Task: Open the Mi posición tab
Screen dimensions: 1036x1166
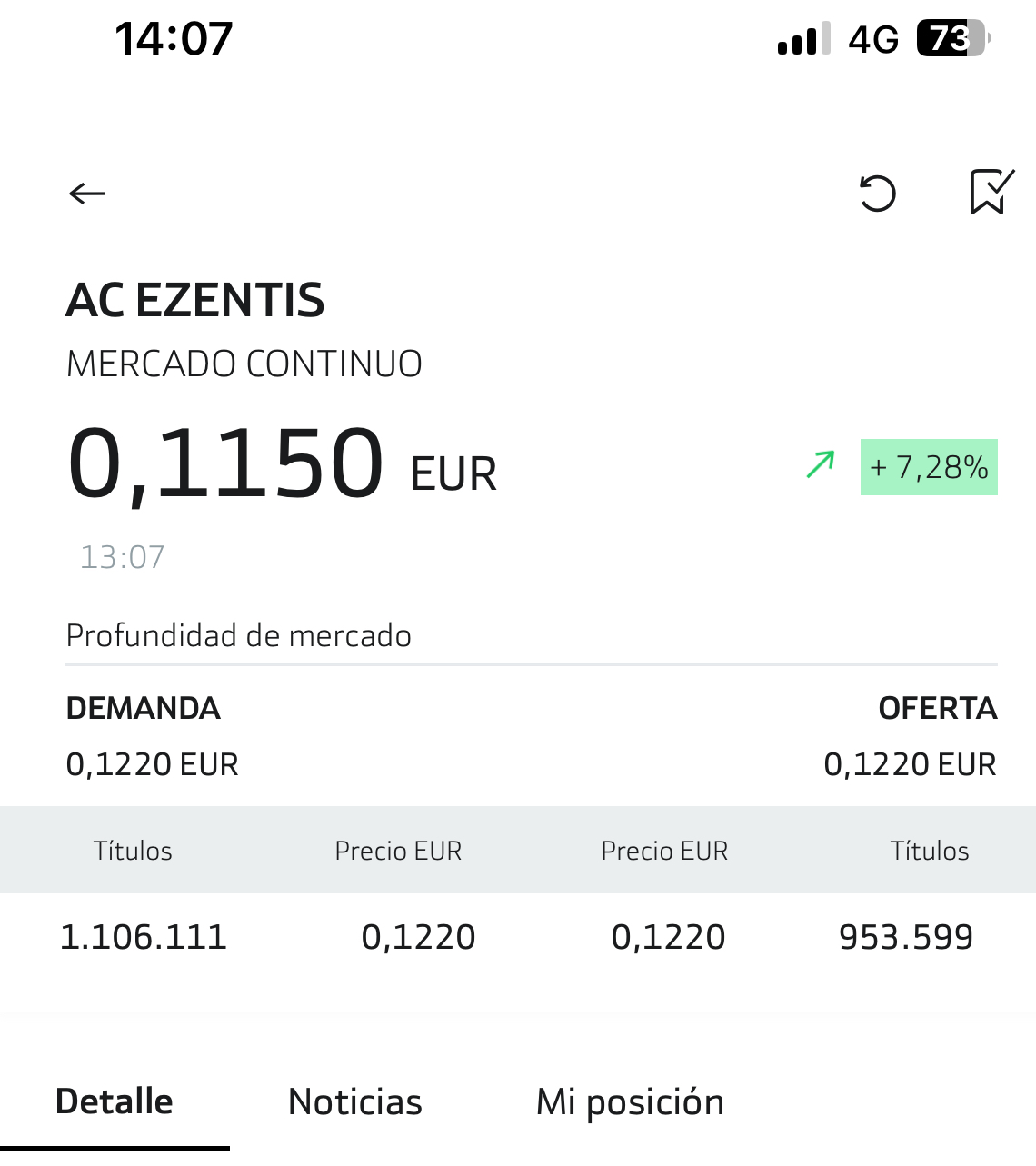Action: (x=630, y=1103)
